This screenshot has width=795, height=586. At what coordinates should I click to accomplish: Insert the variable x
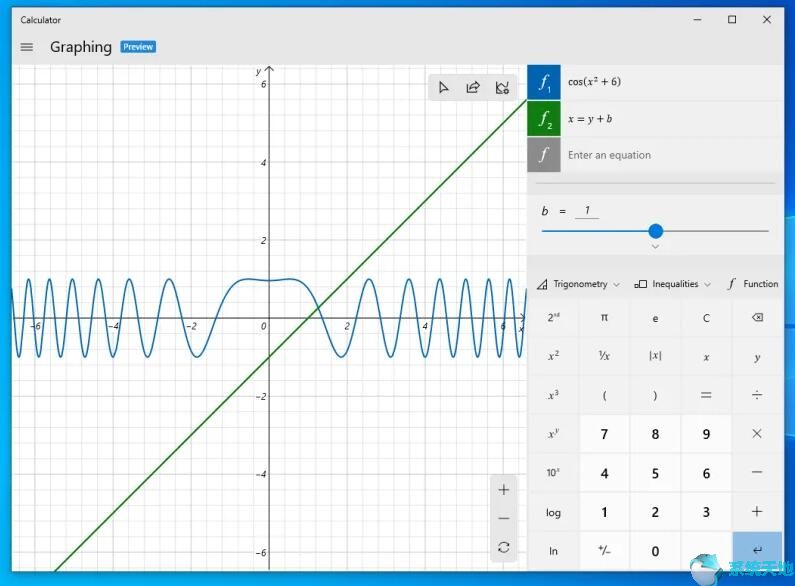pos(706,356)
